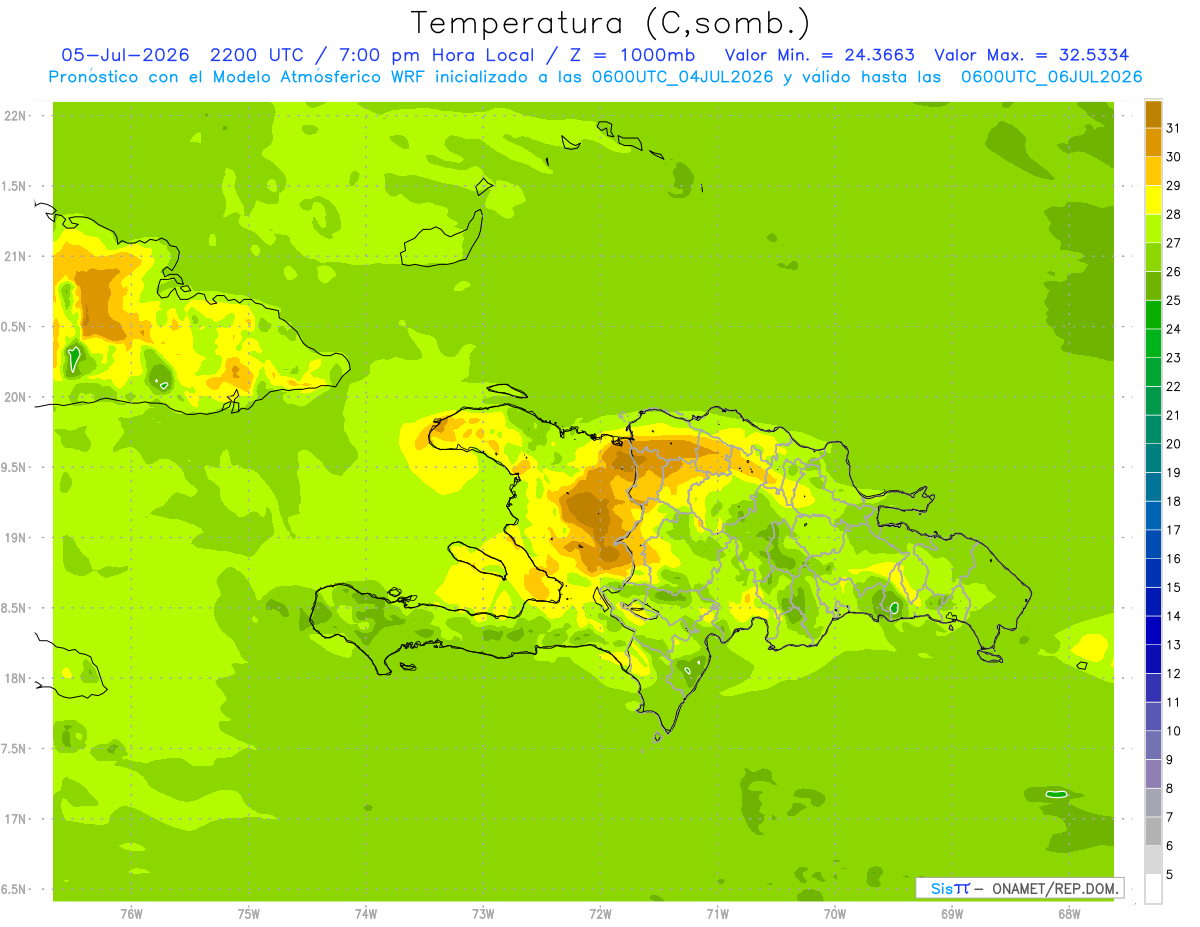Pick the yellow legend band between 28 and 29
Screen dimensions: 1200x927
[1153, 200]
